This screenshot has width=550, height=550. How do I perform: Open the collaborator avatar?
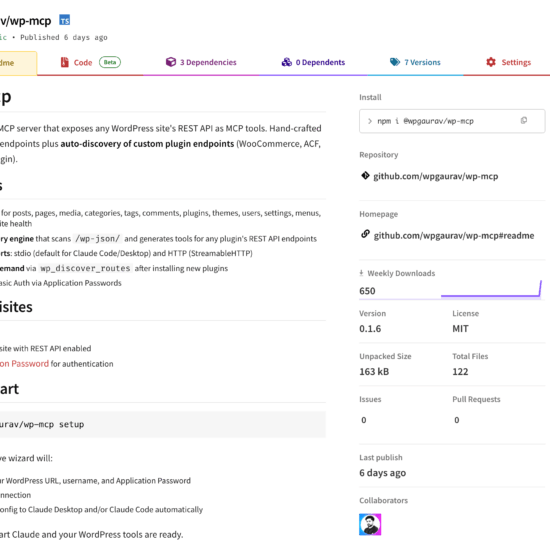[370, 524]
